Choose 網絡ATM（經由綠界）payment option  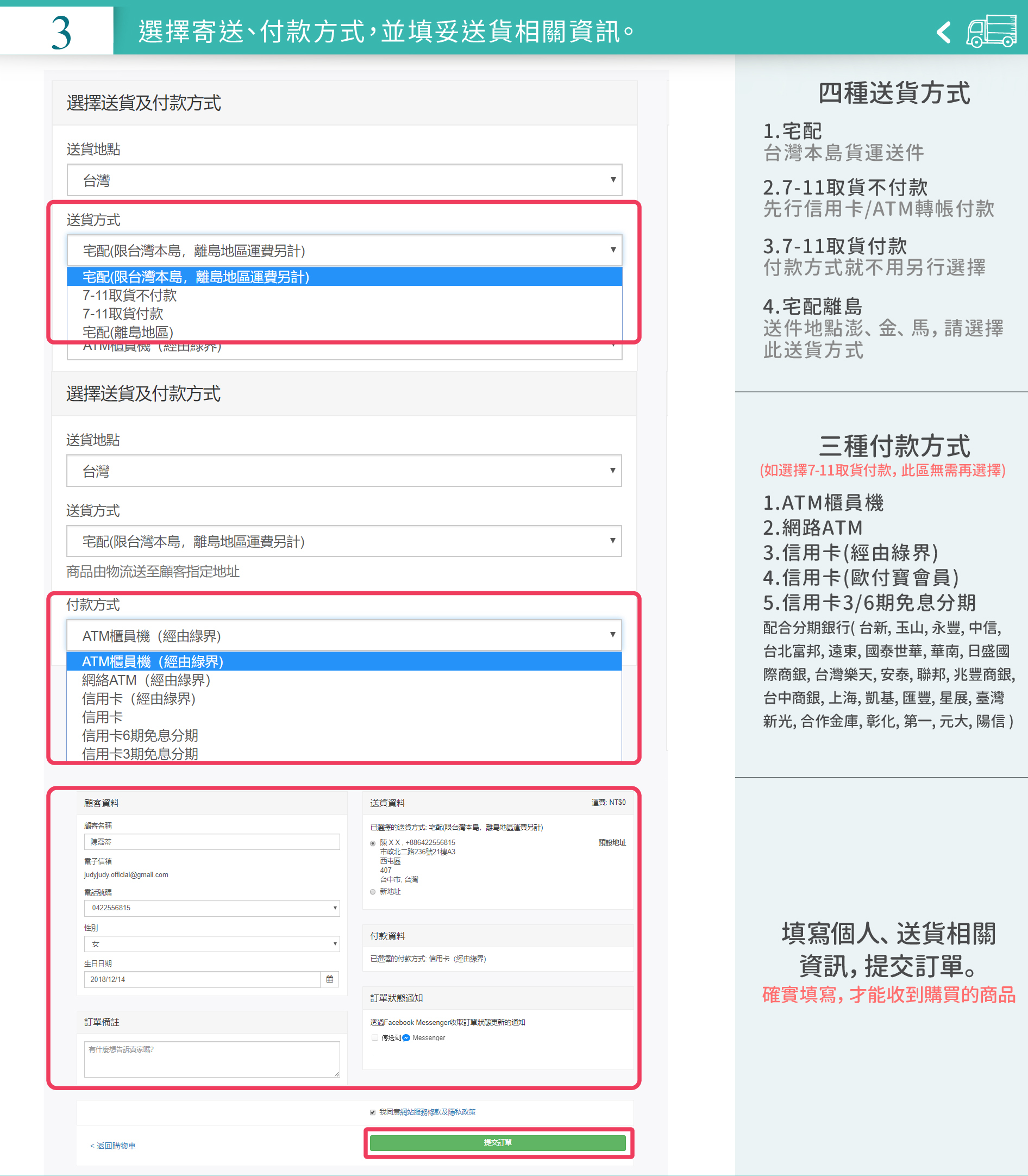(x=344, y=680)
